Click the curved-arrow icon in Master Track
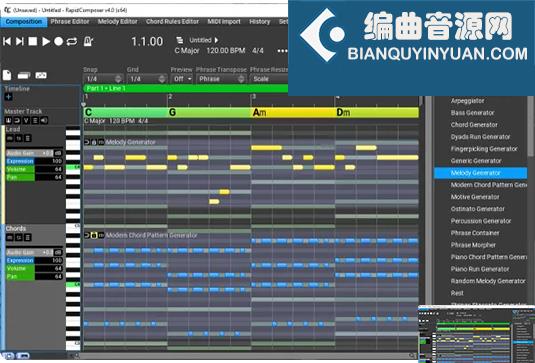This screenshot has width=535, height=363. 17,120
